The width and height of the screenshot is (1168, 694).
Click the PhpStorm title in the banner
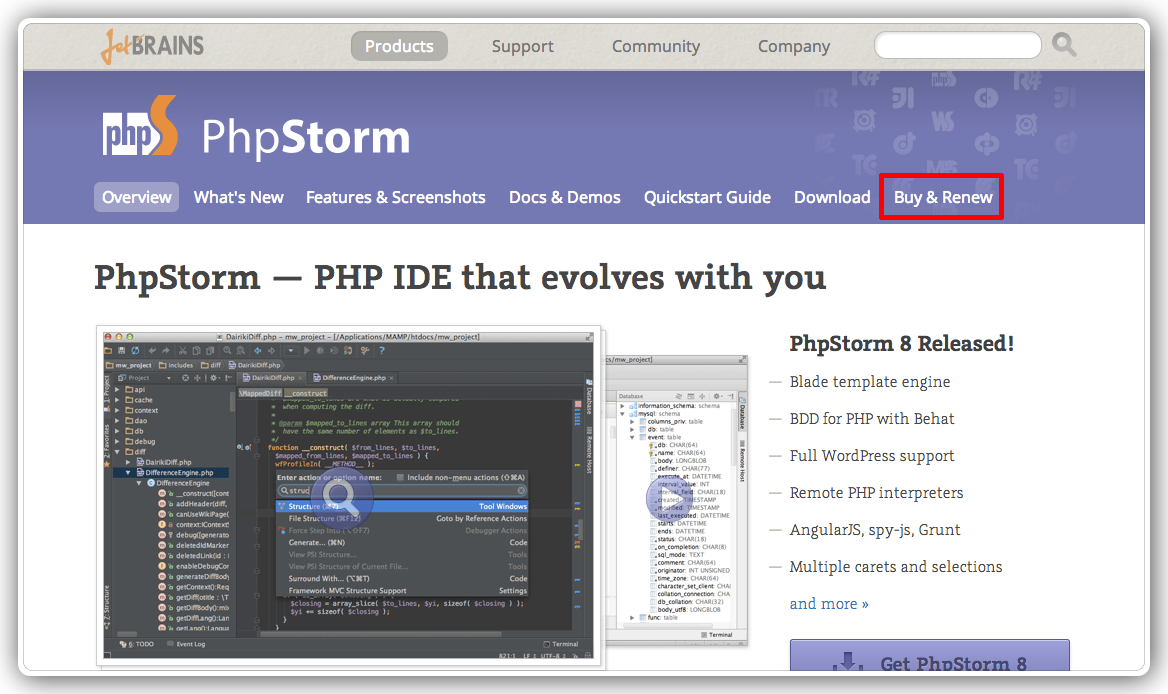tap(305, 137)
